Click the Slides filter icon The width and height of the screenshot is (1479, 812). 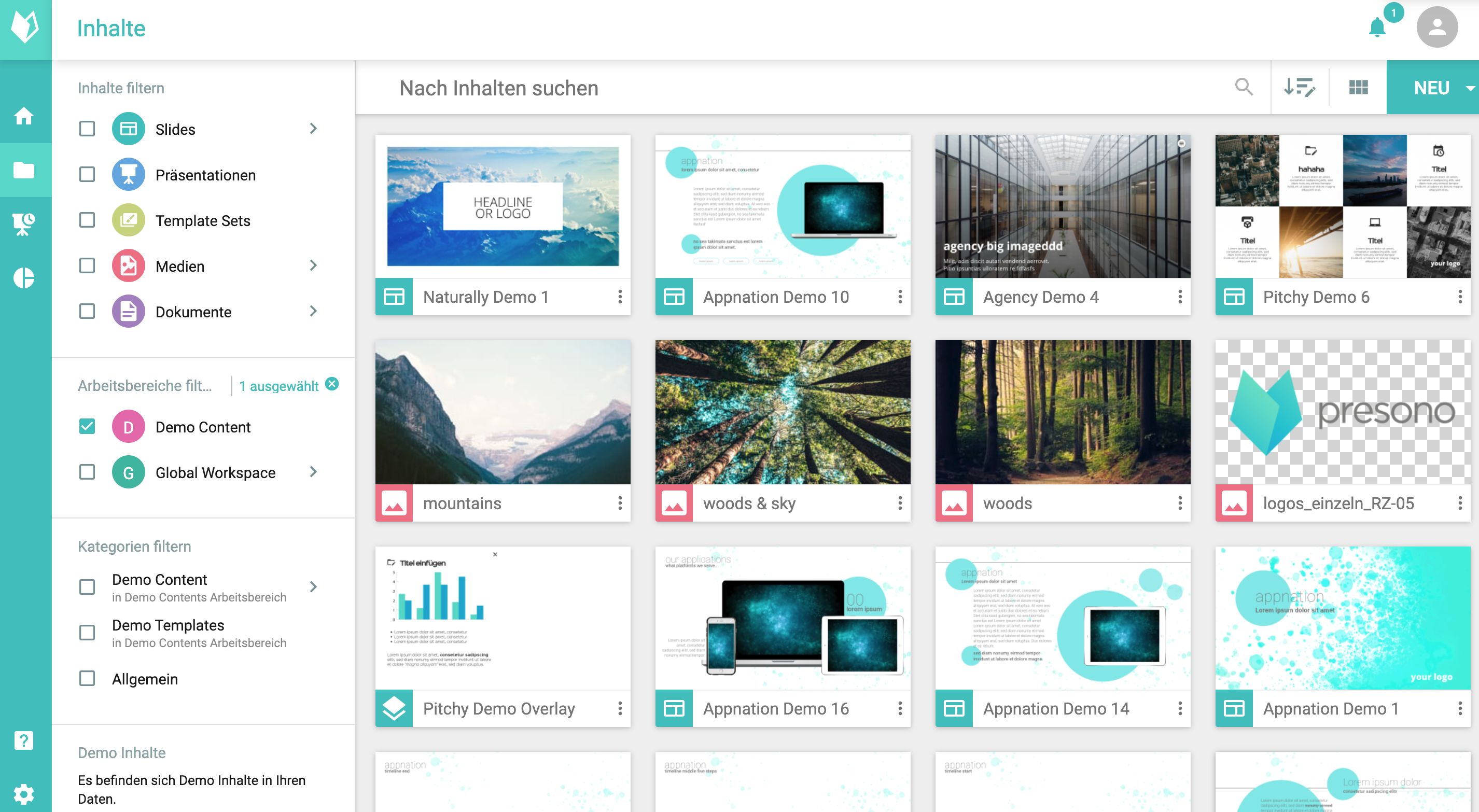pos(128,129)
